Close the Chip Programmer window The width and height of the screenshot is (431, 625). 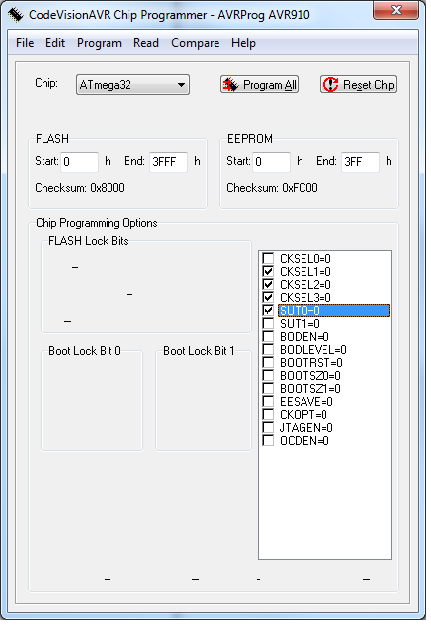click(396, 10)
